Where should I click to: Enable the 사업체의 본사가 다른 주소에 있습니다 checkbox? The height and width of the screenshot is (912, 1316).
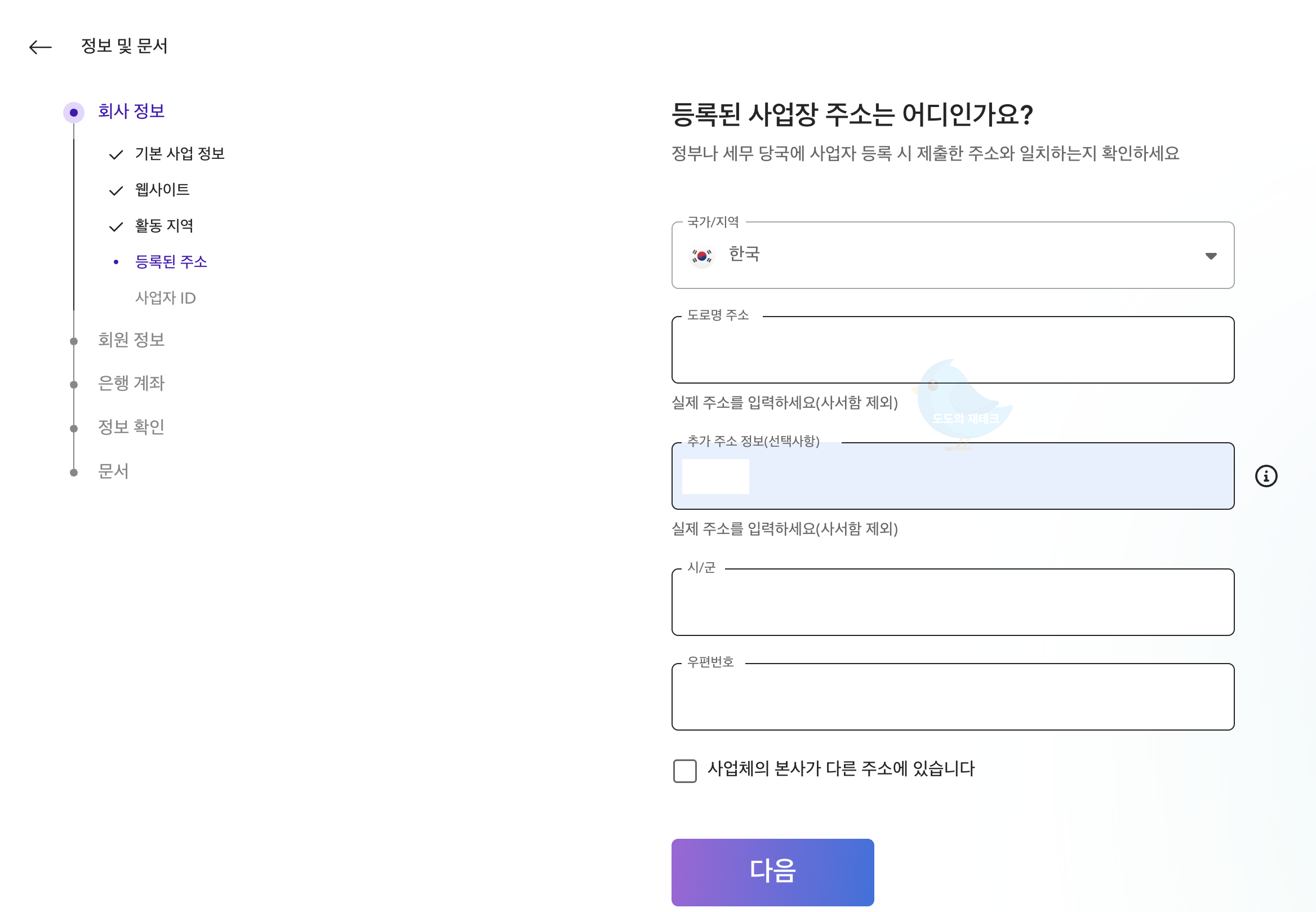pos(684,770)
